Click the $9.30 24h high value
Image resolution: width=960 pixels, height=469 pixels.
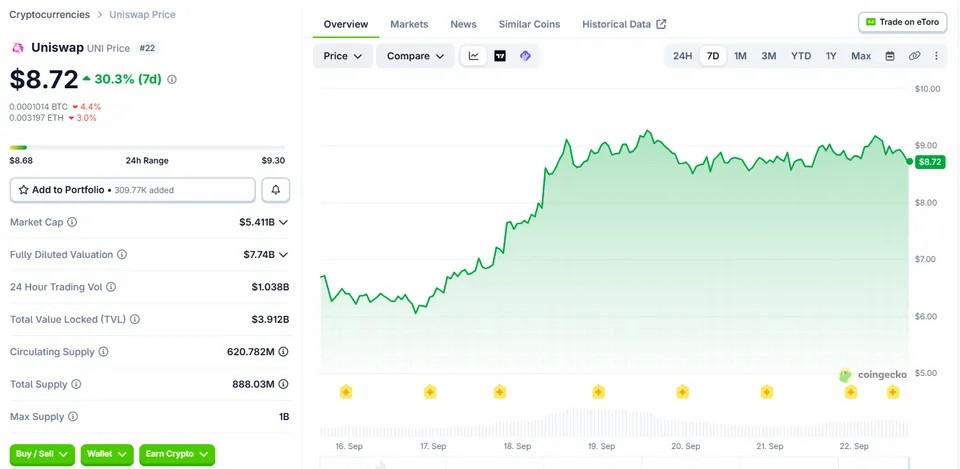pos(273,160)
